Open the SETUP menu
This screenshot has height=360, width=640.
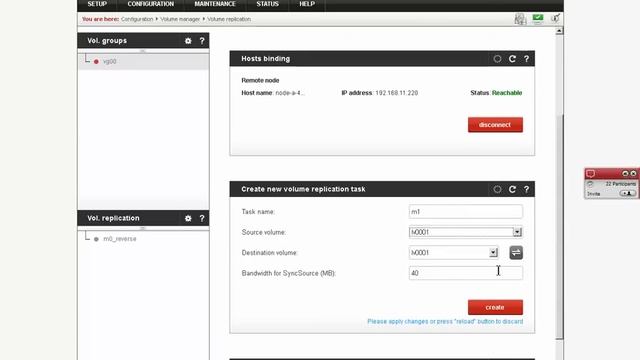click(x=97, y=4)
